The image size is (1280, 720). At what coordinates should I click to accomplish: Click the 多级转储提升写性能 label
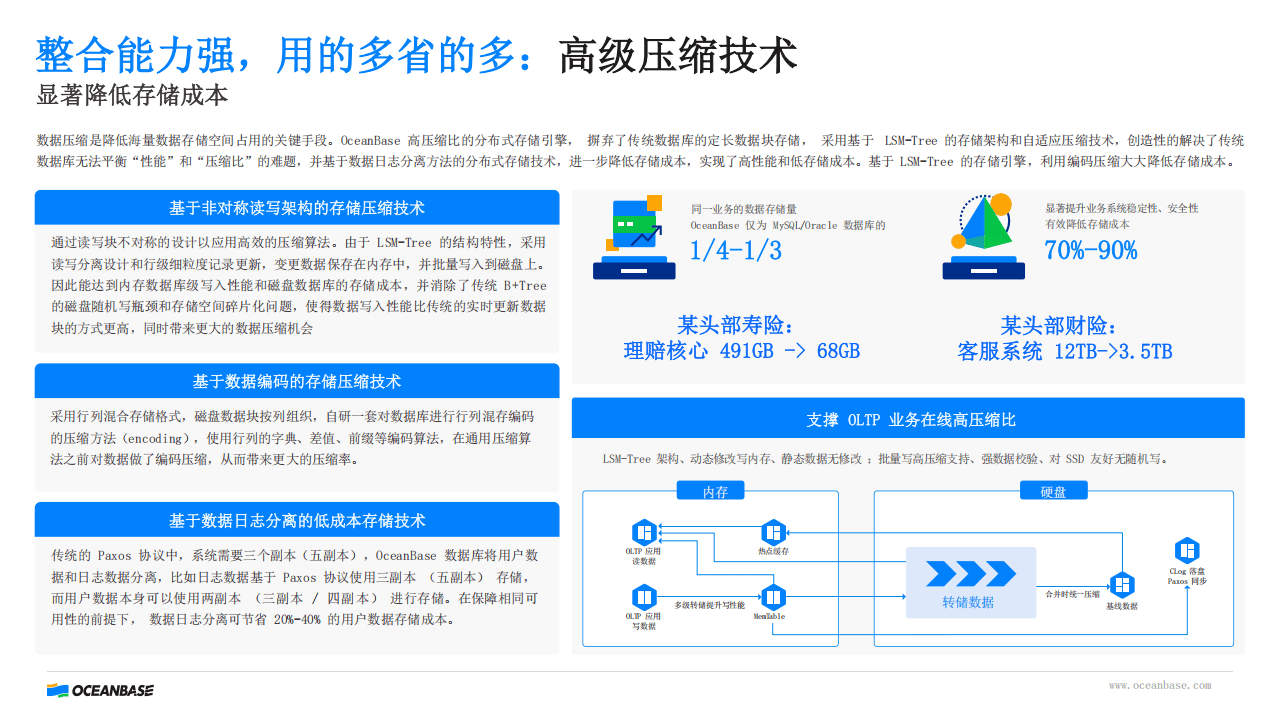tap(709, 606)
